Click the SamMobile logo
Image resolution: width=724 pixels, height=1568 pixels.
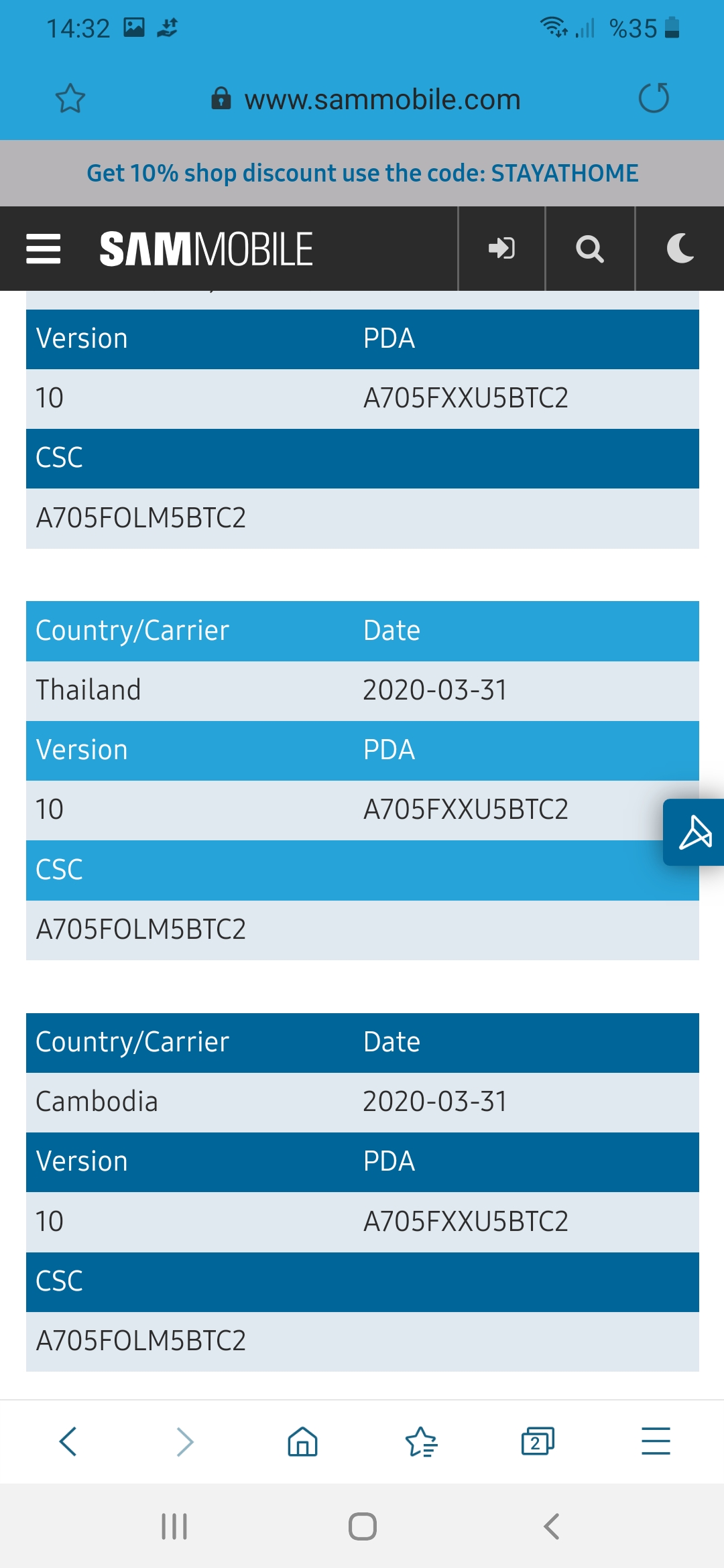[x=206, y=249]
